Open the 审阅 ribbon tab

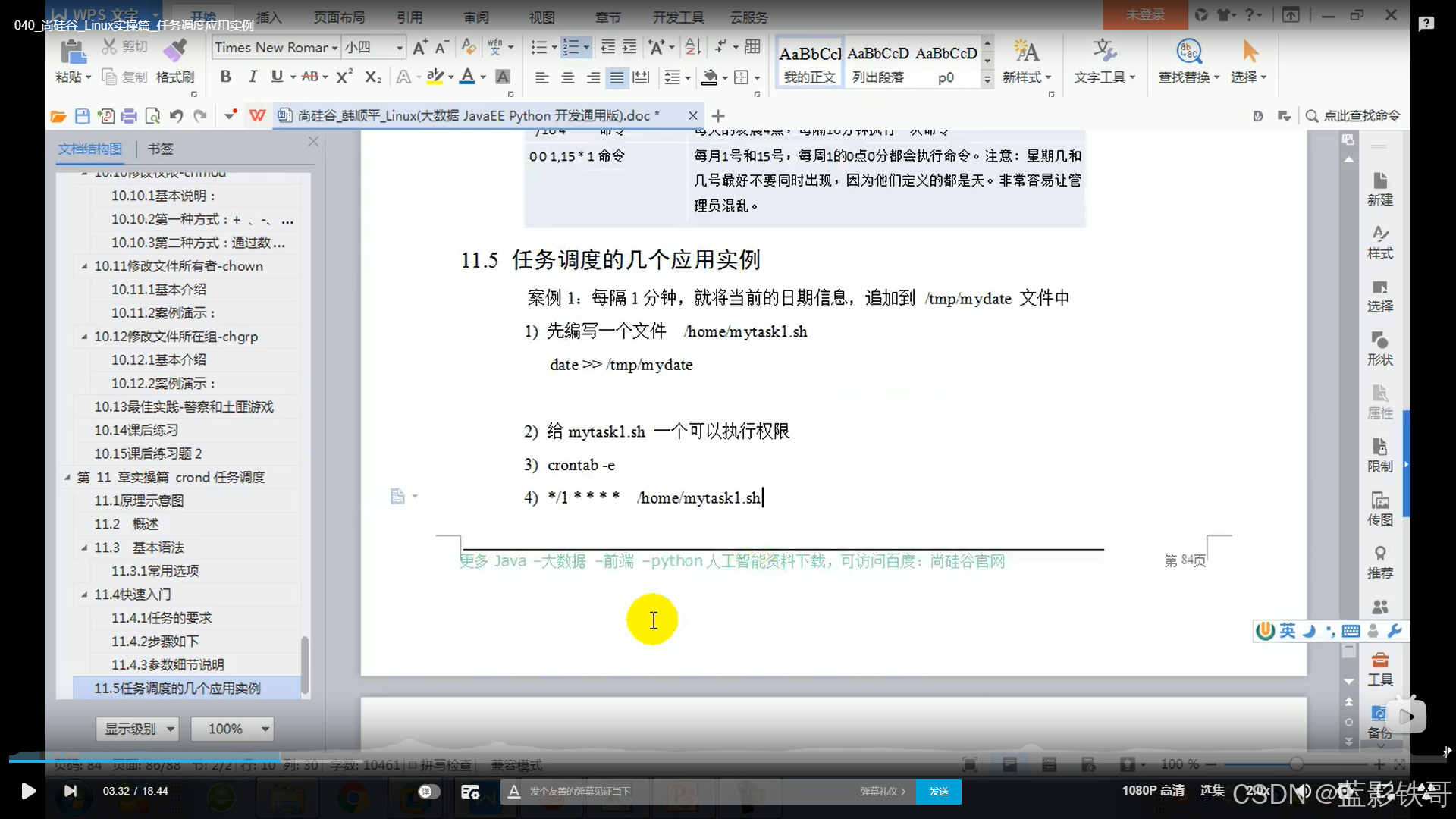pyautogui.click(x=476, y=17)
